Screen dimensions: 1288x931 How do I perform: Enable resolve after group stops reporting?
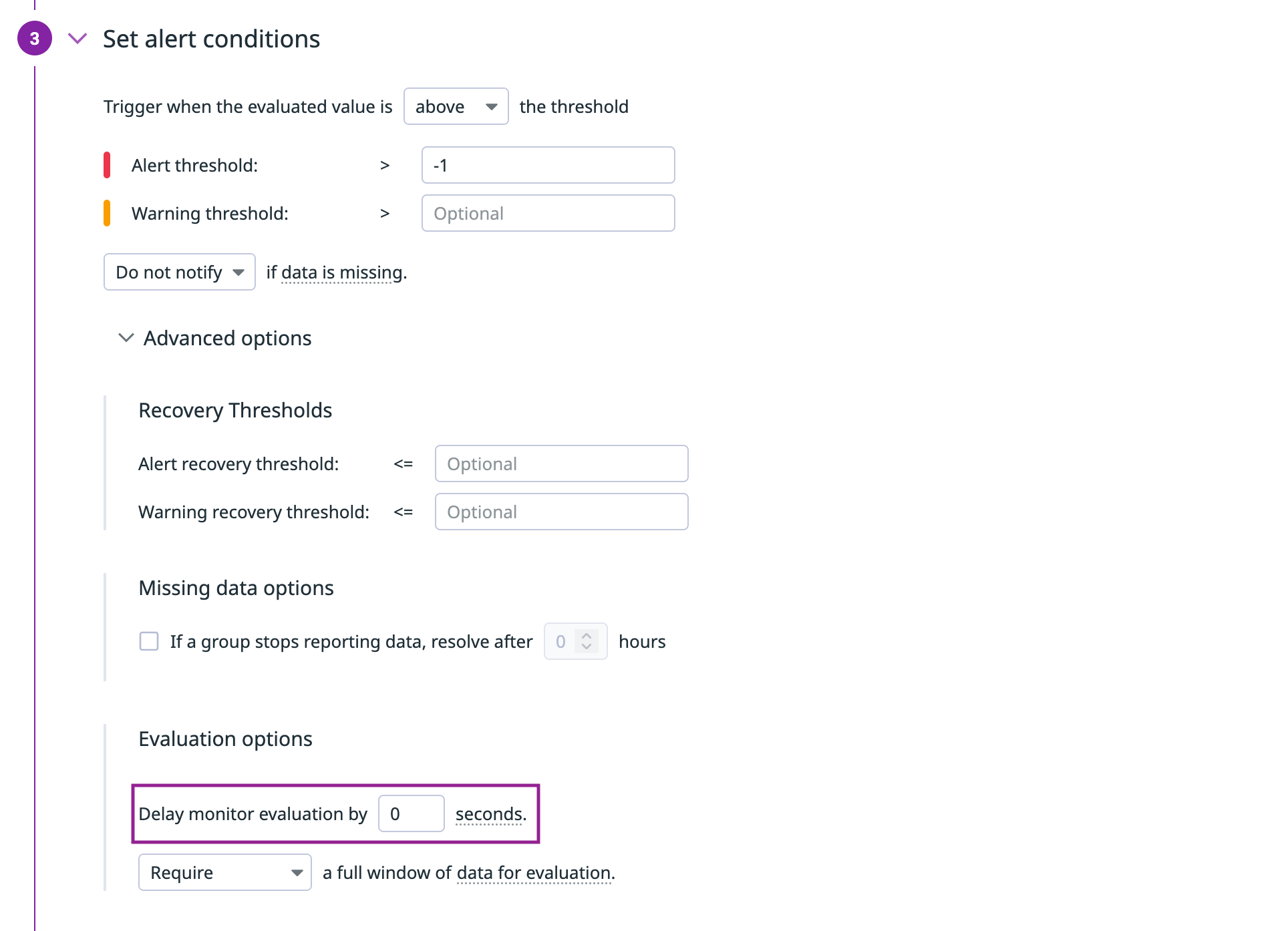tap(149, 642)
